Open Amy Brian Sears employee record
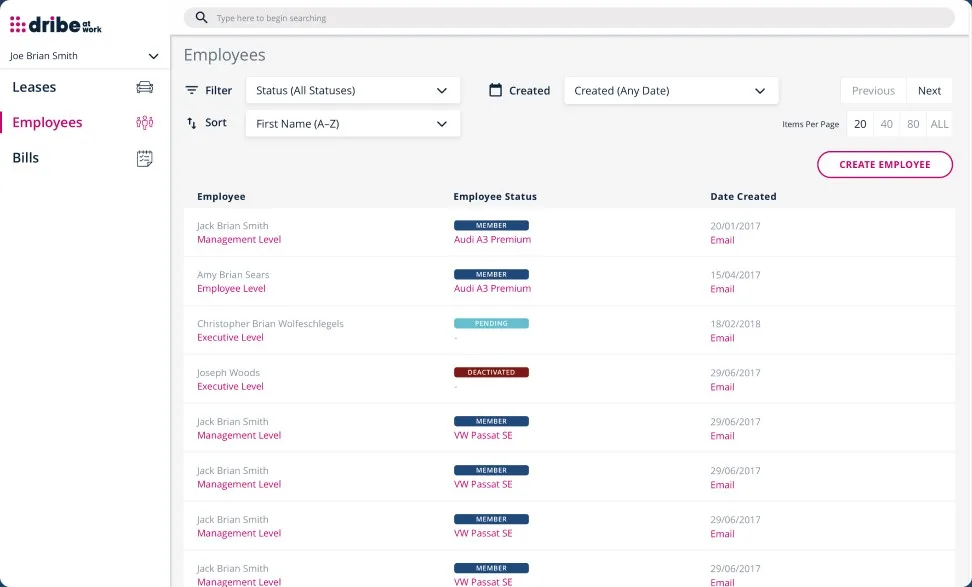972x587 pixels. (233, 275)
